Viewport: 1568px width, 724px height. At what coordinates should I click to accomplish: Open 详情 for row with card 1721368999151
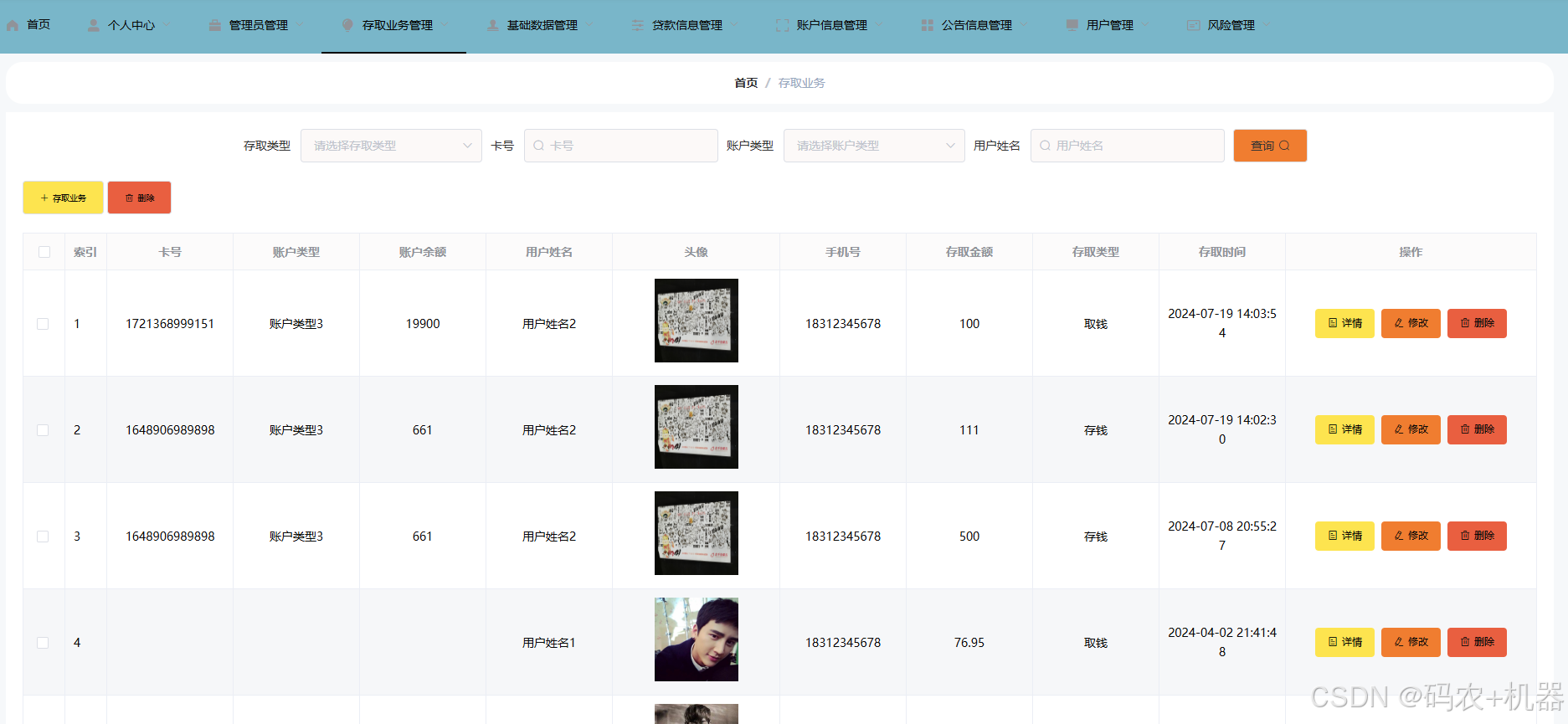(1344, 323)
